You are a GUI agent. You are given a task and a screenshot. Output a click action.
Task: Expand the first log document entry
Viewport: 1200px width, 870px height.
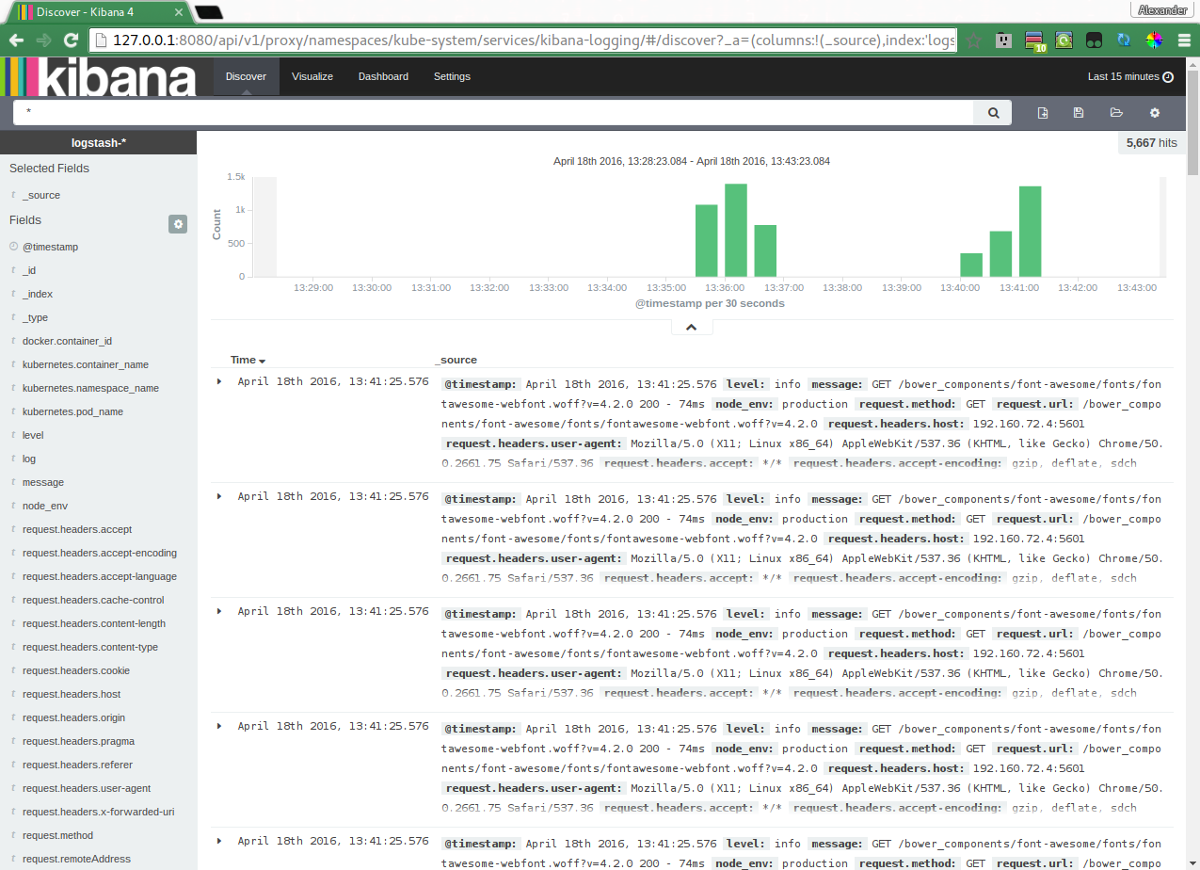[221, 381]
